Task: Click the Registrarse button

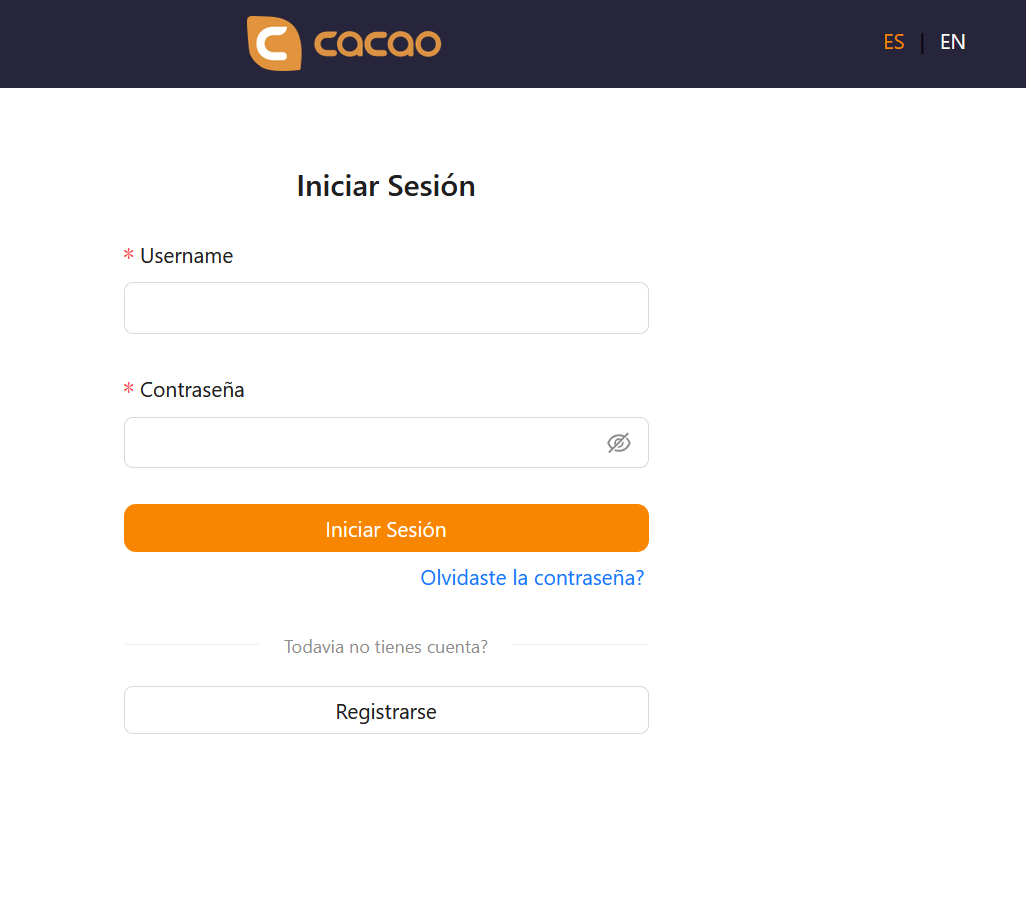Action: point(386,710)
